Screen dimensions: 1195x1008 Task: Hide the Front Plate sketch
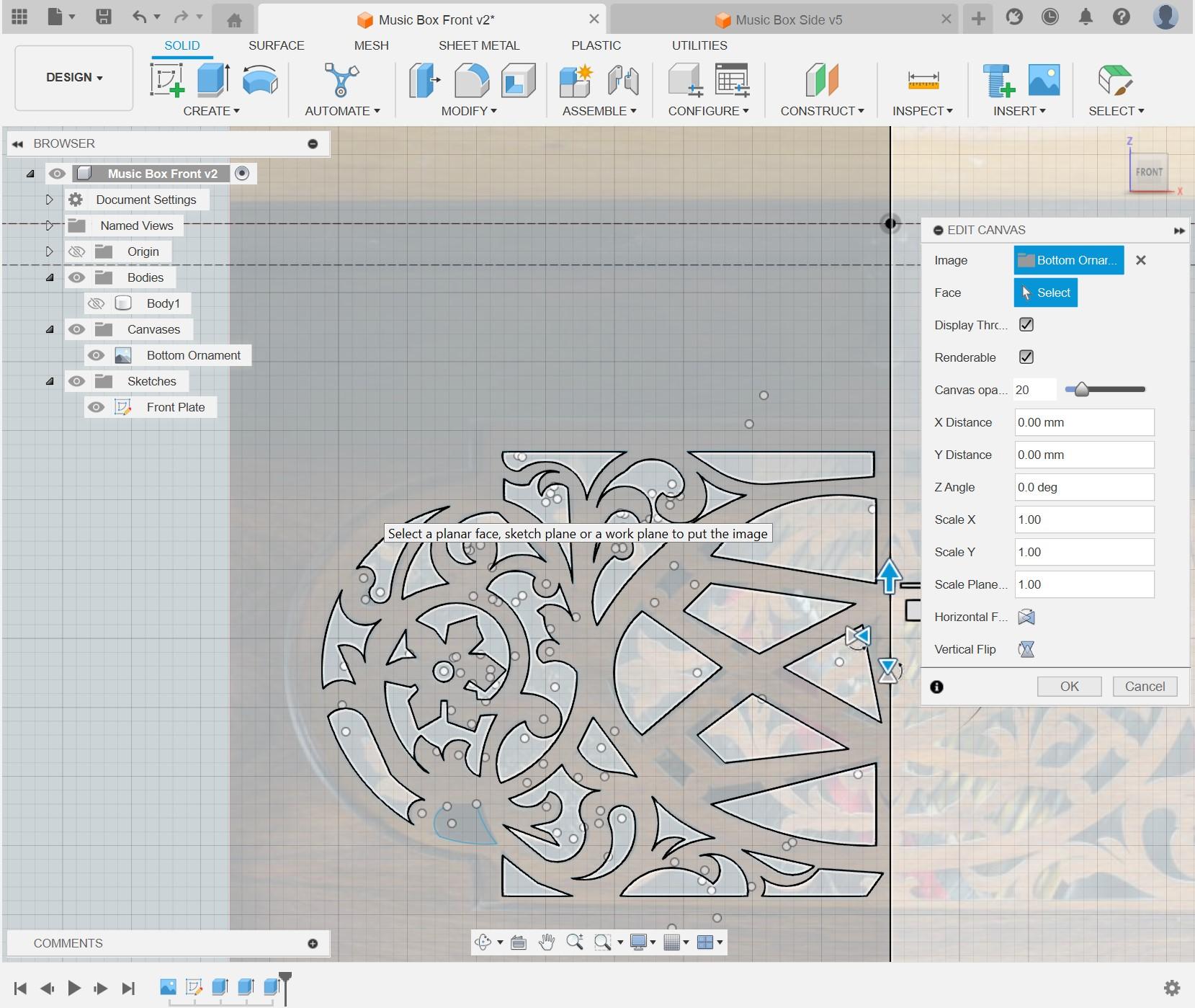pos(96,407)
